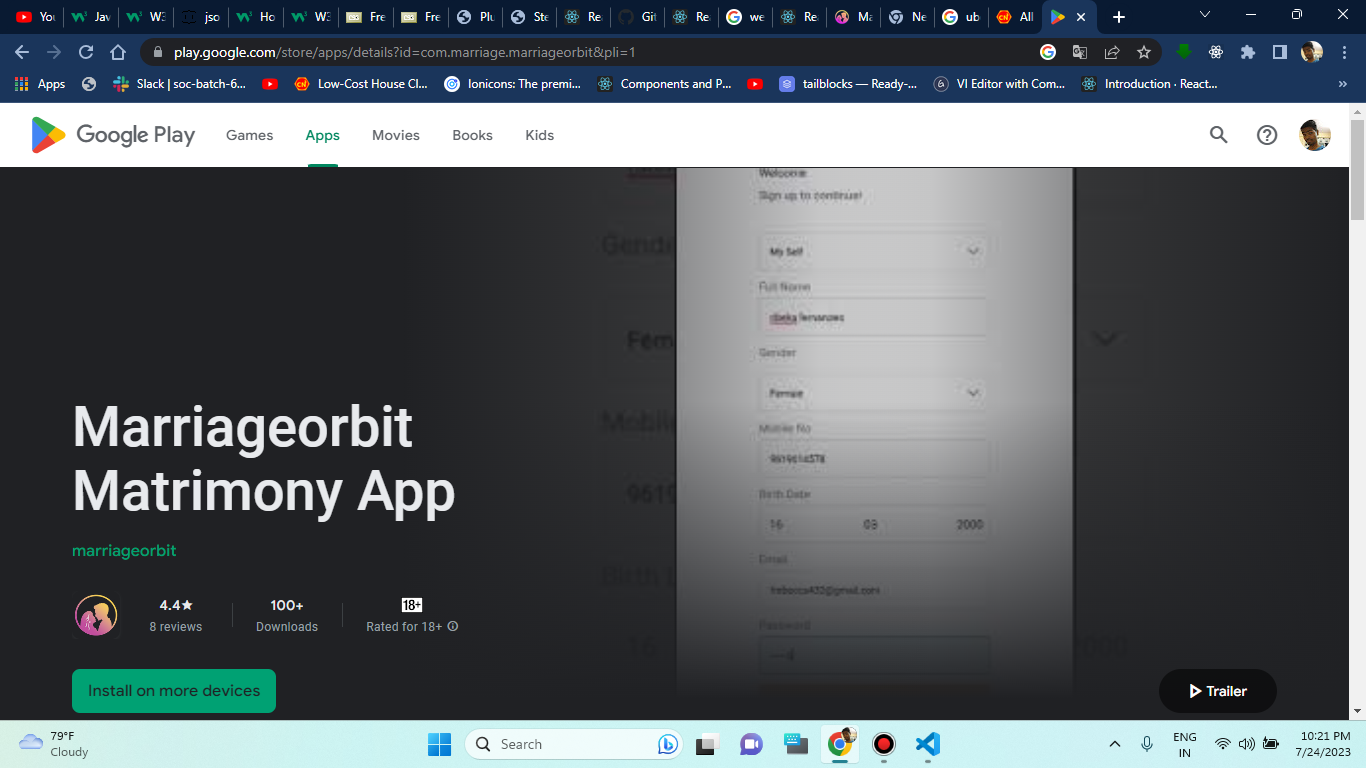This screenshot has width=1366, height=768.
Task: Open the Low-Cost House bookmark
Action: [362, 84]
